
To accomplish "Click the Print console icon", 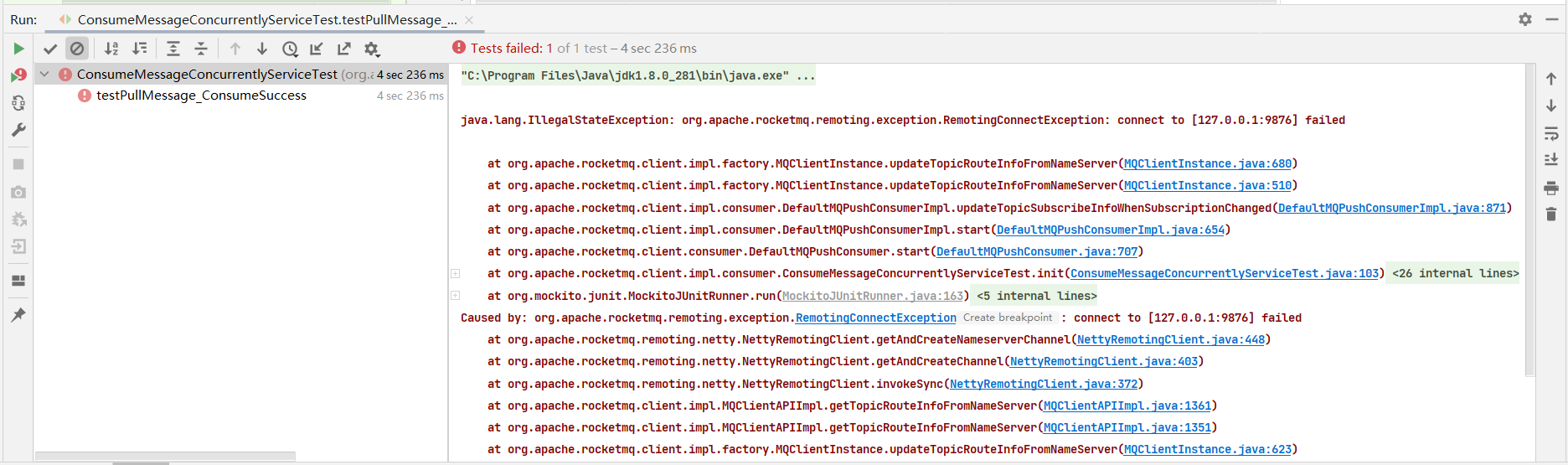I will [1551, 188].
